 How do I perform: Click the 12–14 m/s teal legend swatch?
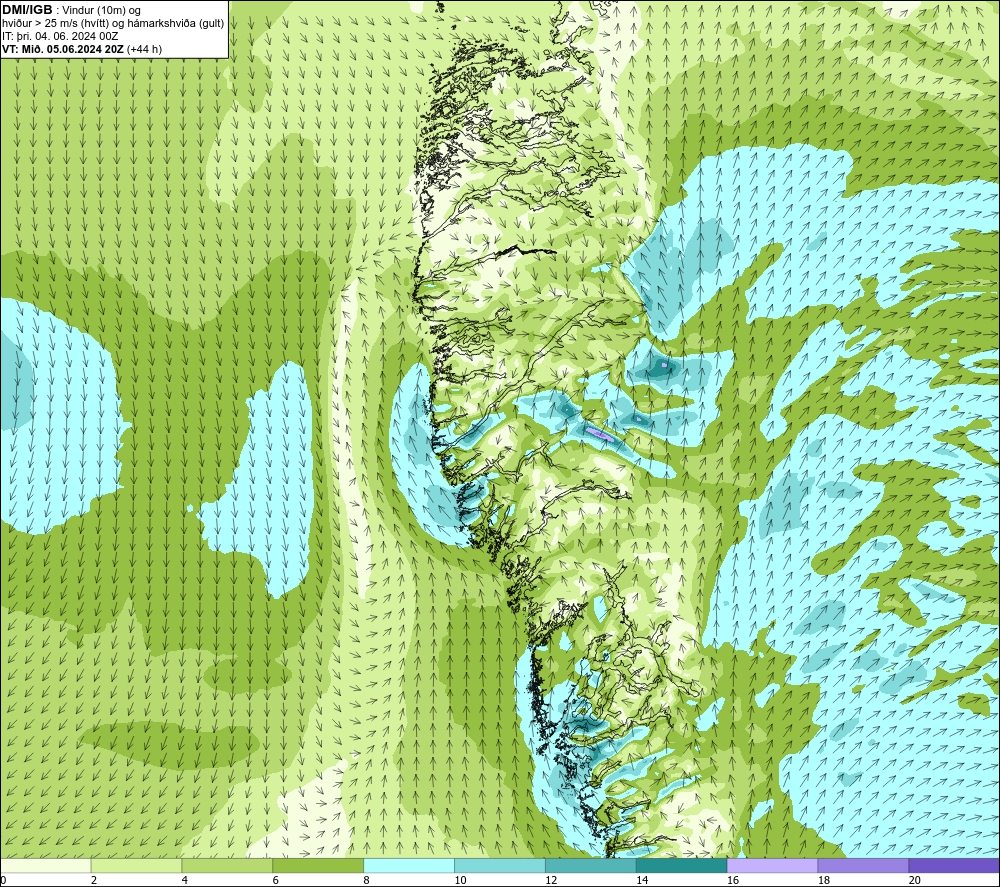pyautogui.click(x=591, y=865)
